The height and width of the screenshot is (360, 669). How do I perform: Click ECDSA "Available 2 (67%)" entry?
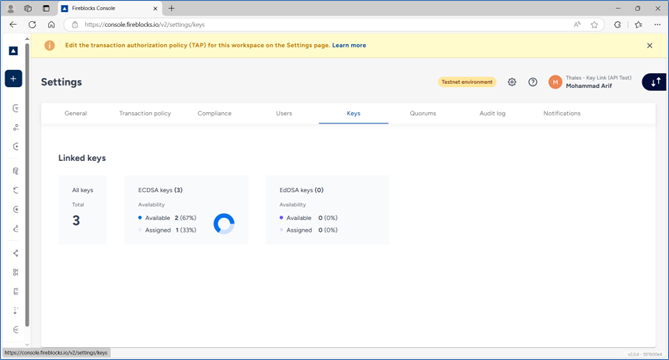click(x=167, y=218)
